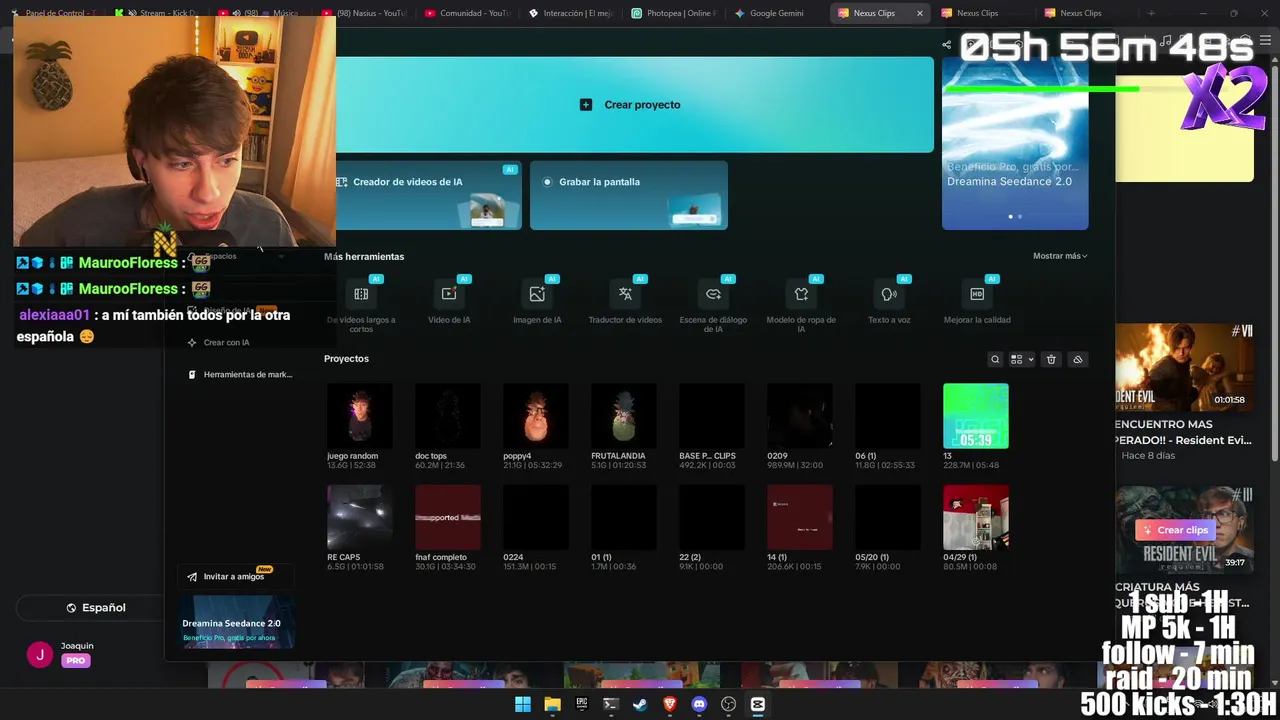Screen dimensions: 1280x720
Task: Open the 14 (1) project
Action: click(800, 517)
